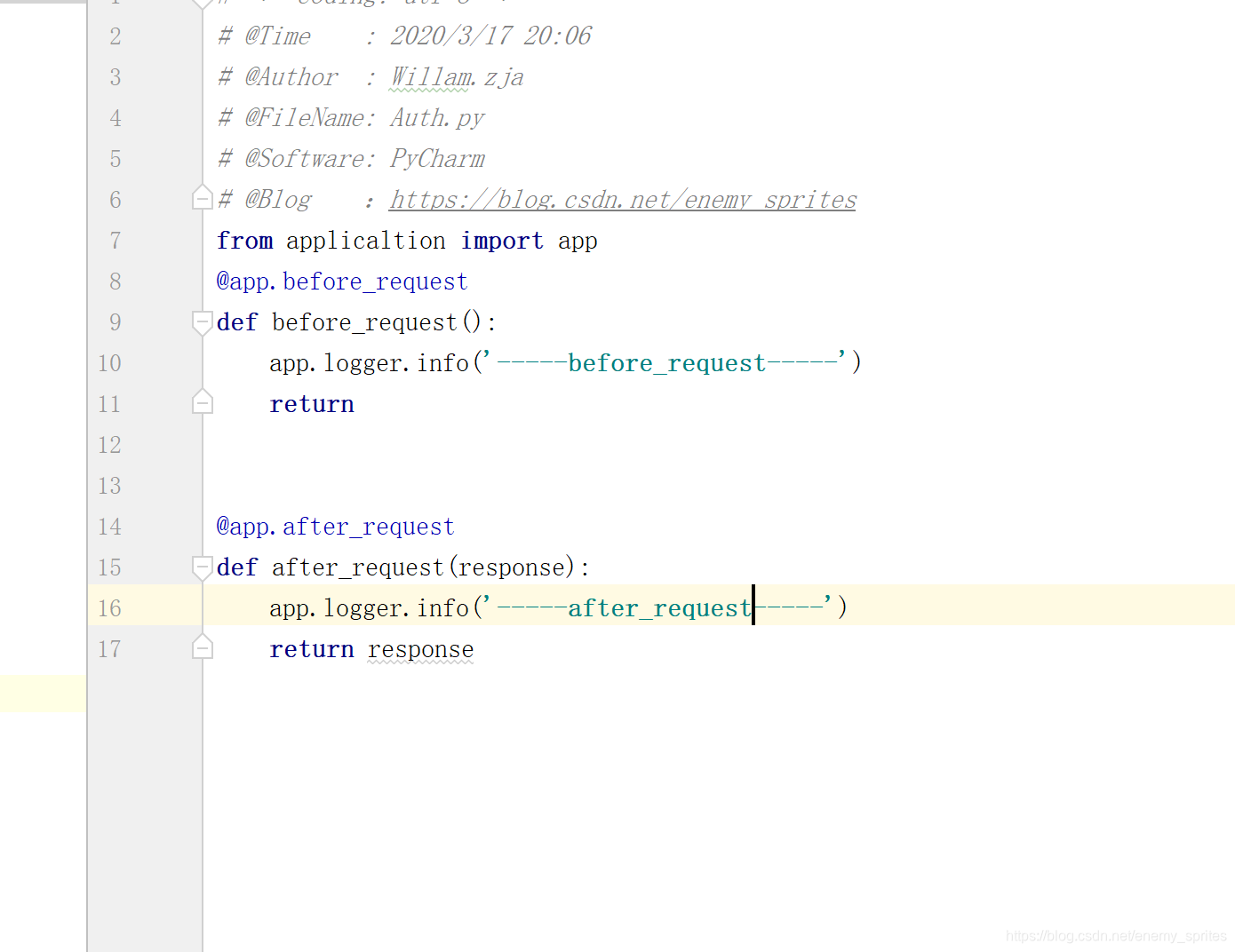The width and height of the screenshot is (1235, 952).
Task: Click the underlined 'response' on line 17
Action: click(x=421, y=649)
